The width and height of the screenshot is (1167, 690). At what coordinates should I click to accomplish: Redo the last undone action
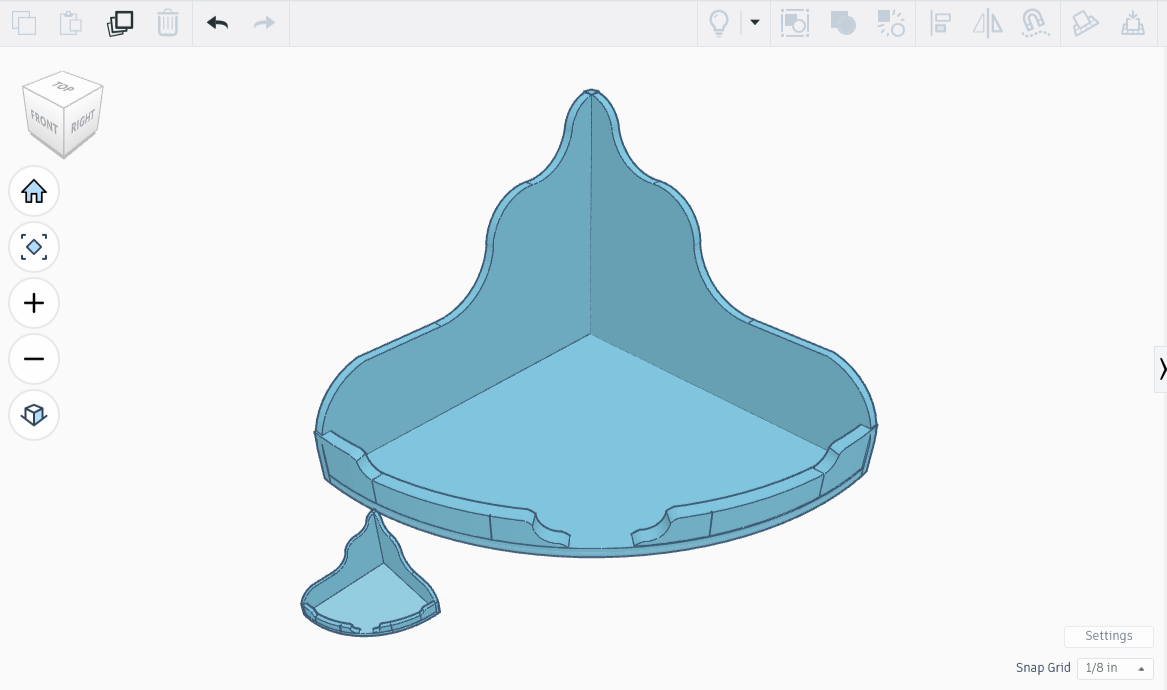[x=263, y=22]
